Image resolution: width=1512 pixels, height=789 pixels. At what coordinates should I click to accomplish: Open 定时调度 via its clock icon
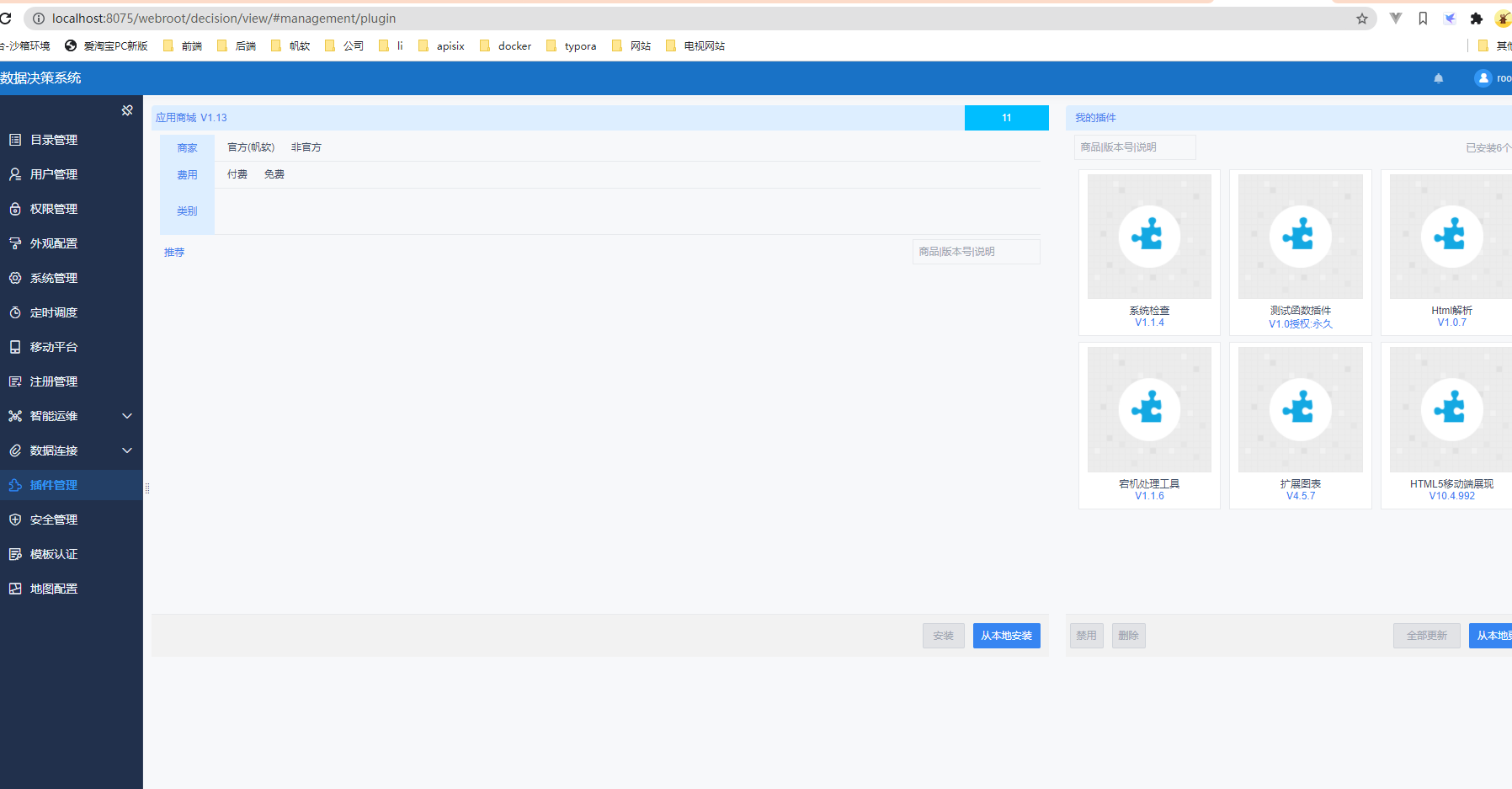coord(15,312)
